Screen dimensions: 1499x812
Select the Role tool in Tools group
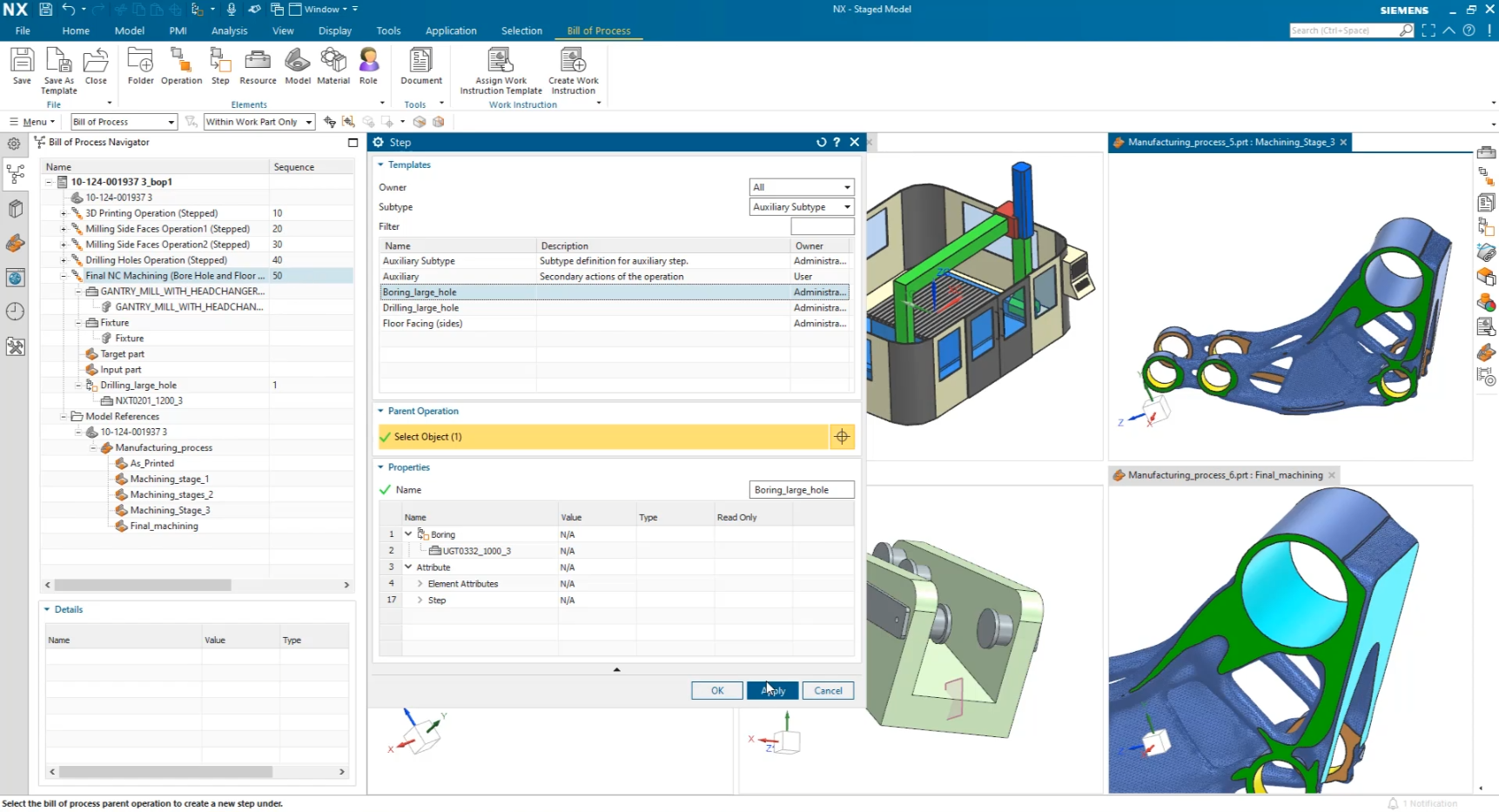(x=368, y=65)
